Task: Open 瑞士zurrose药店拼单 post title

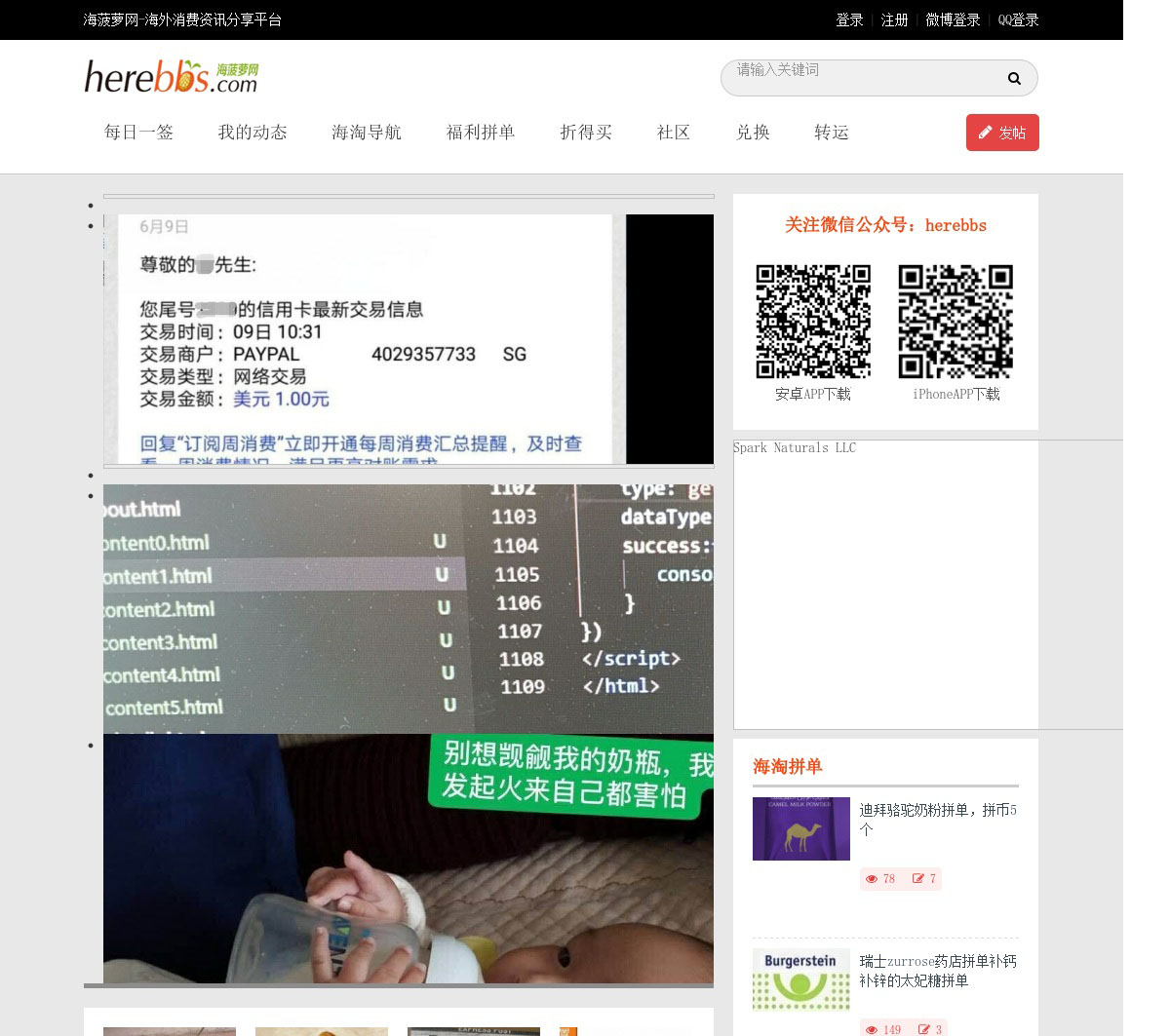Action: tap(938, 971)
